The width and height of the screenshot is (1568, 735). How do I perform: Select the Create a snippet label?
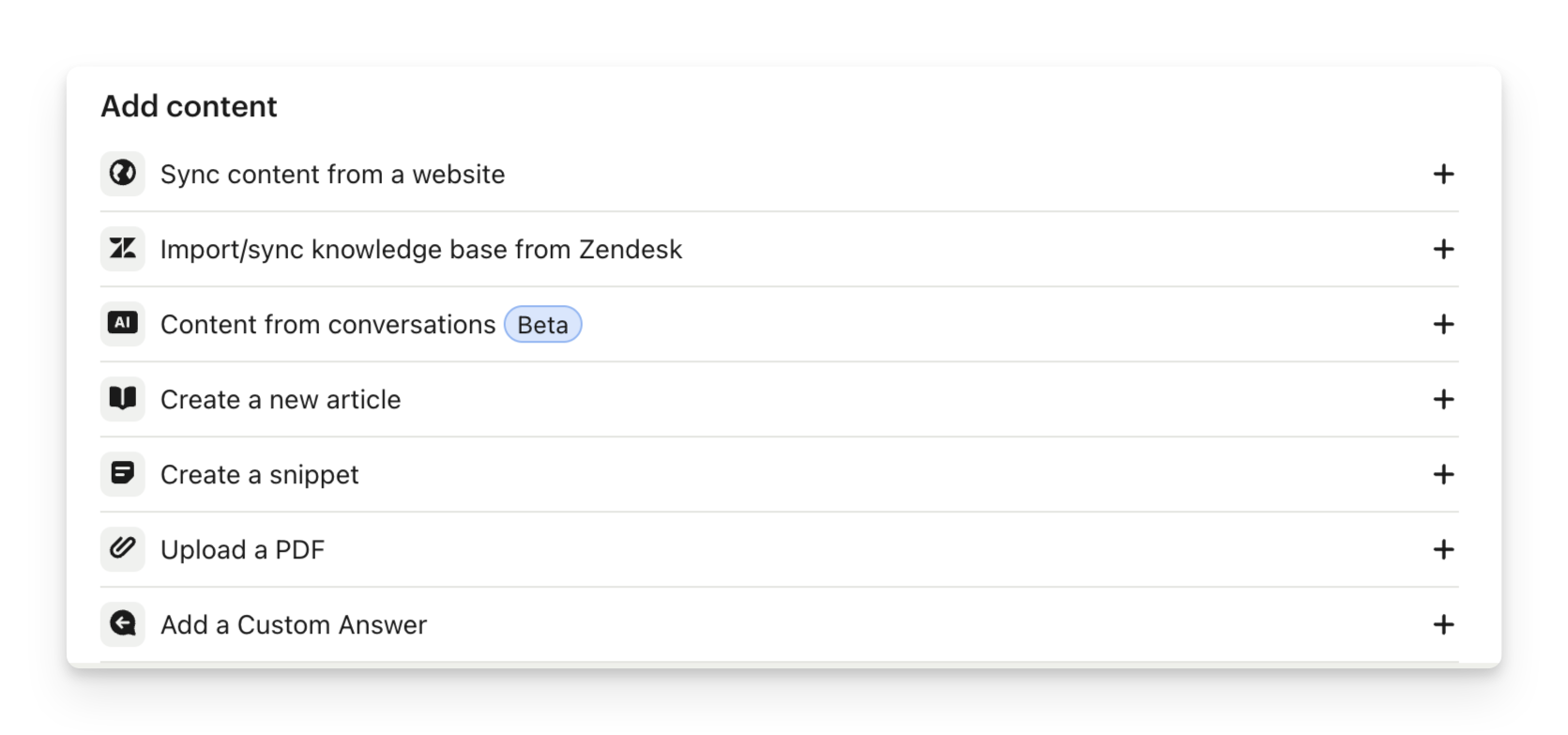point(259,475)
